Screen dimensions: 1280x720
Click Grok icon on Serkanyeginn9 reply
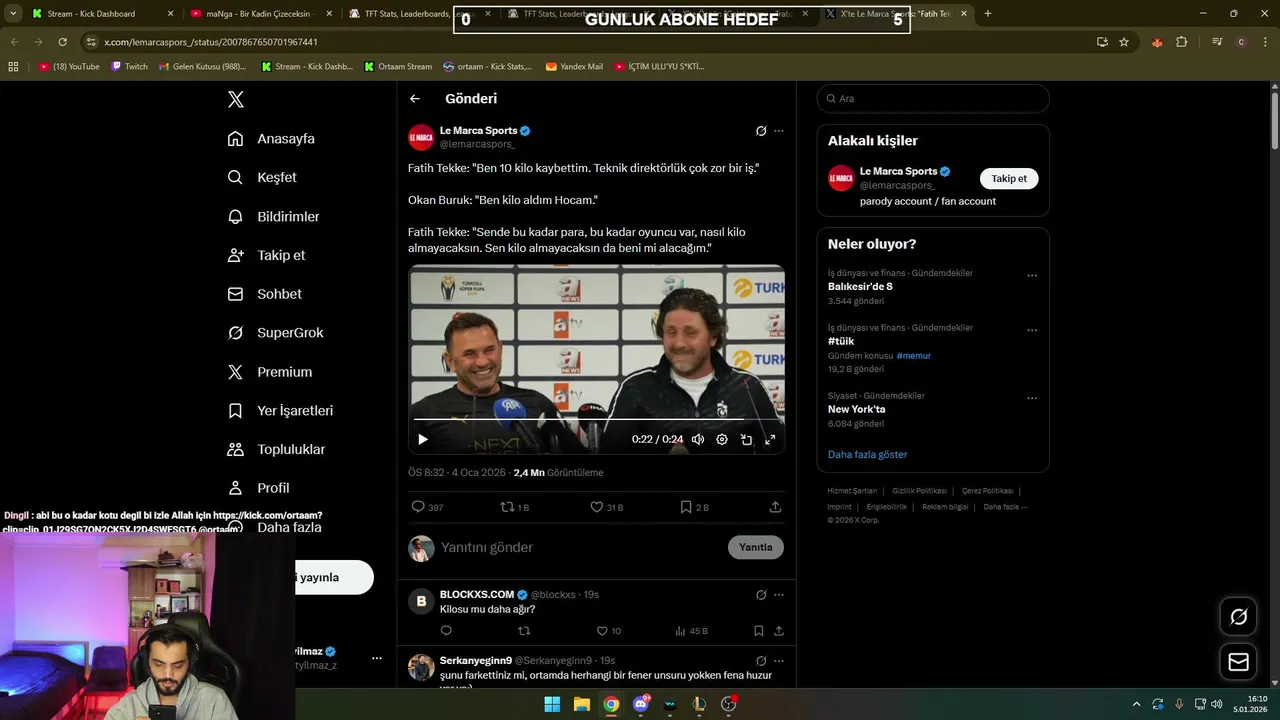tap(761, 661)
